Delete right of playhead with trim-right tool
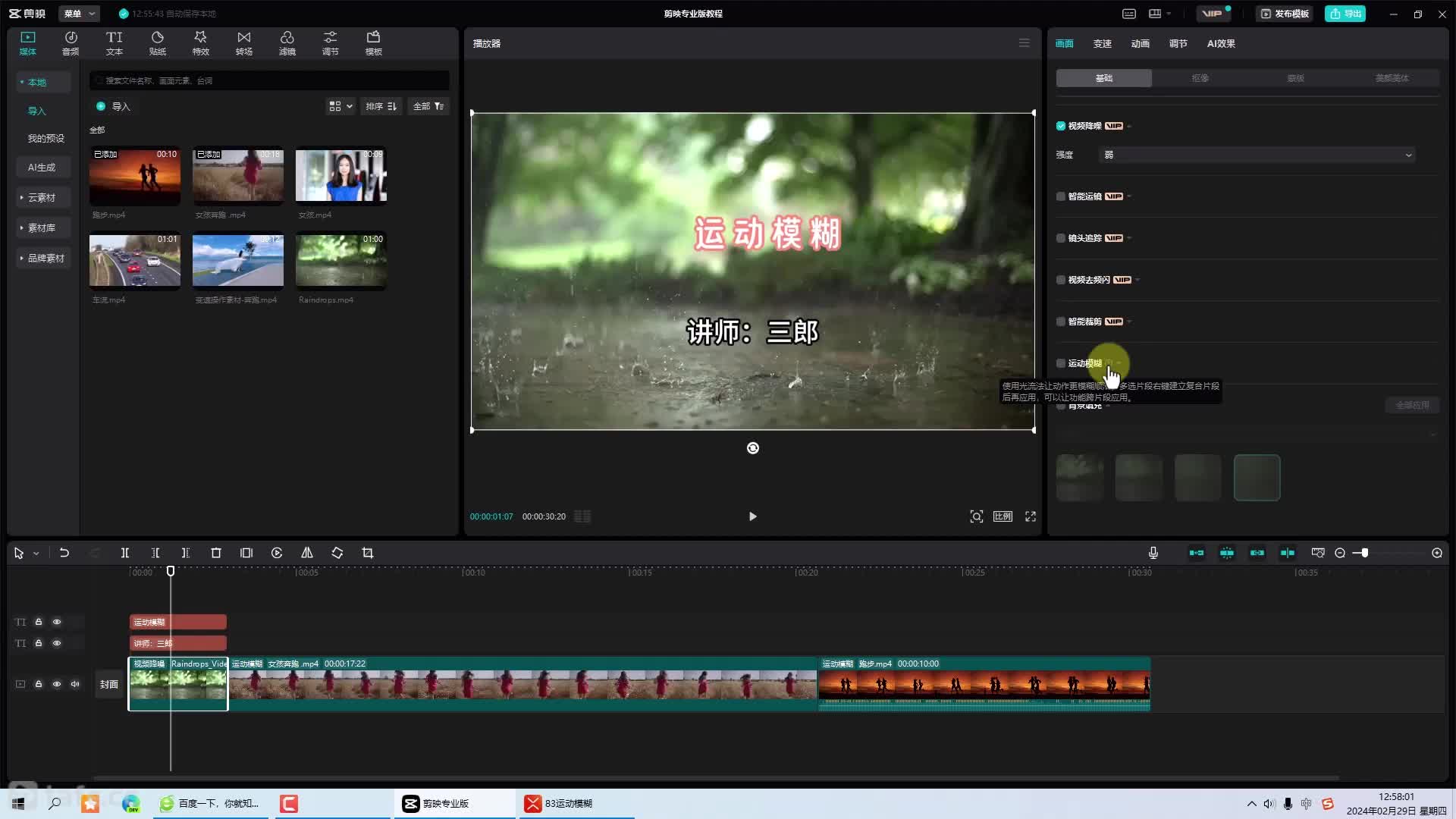1456x819 pixels. click(x=186, y=554)
